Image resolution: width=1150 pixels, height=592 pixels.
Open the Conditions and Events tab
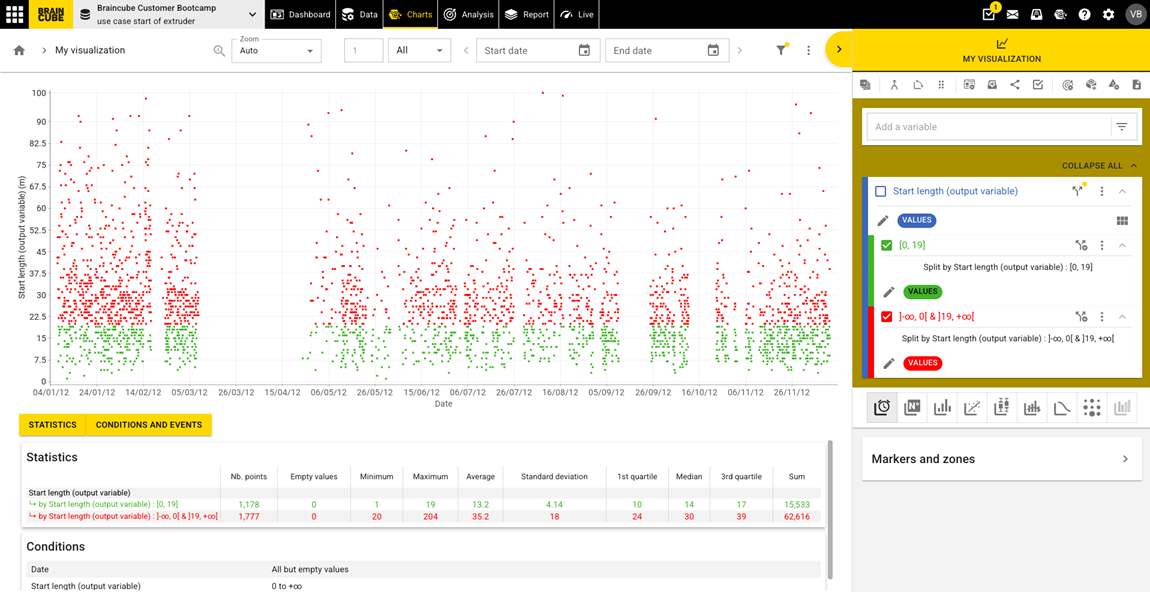point(149,425)
